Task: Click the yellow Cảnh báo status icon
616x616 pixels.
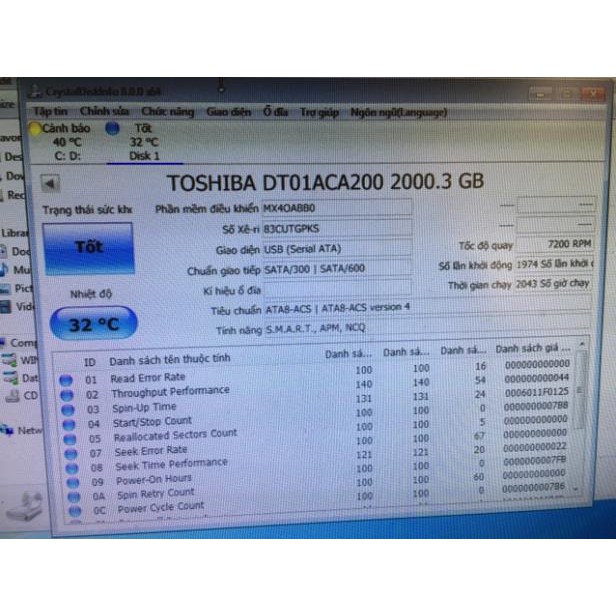Action: 37,128
